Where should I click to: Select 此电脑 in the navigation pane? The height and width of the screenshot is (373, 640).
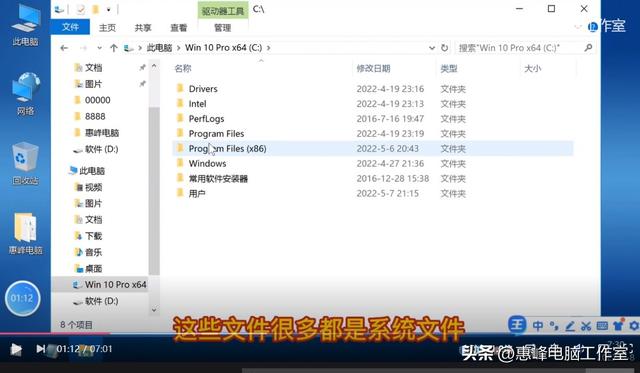tap(92, 171)
